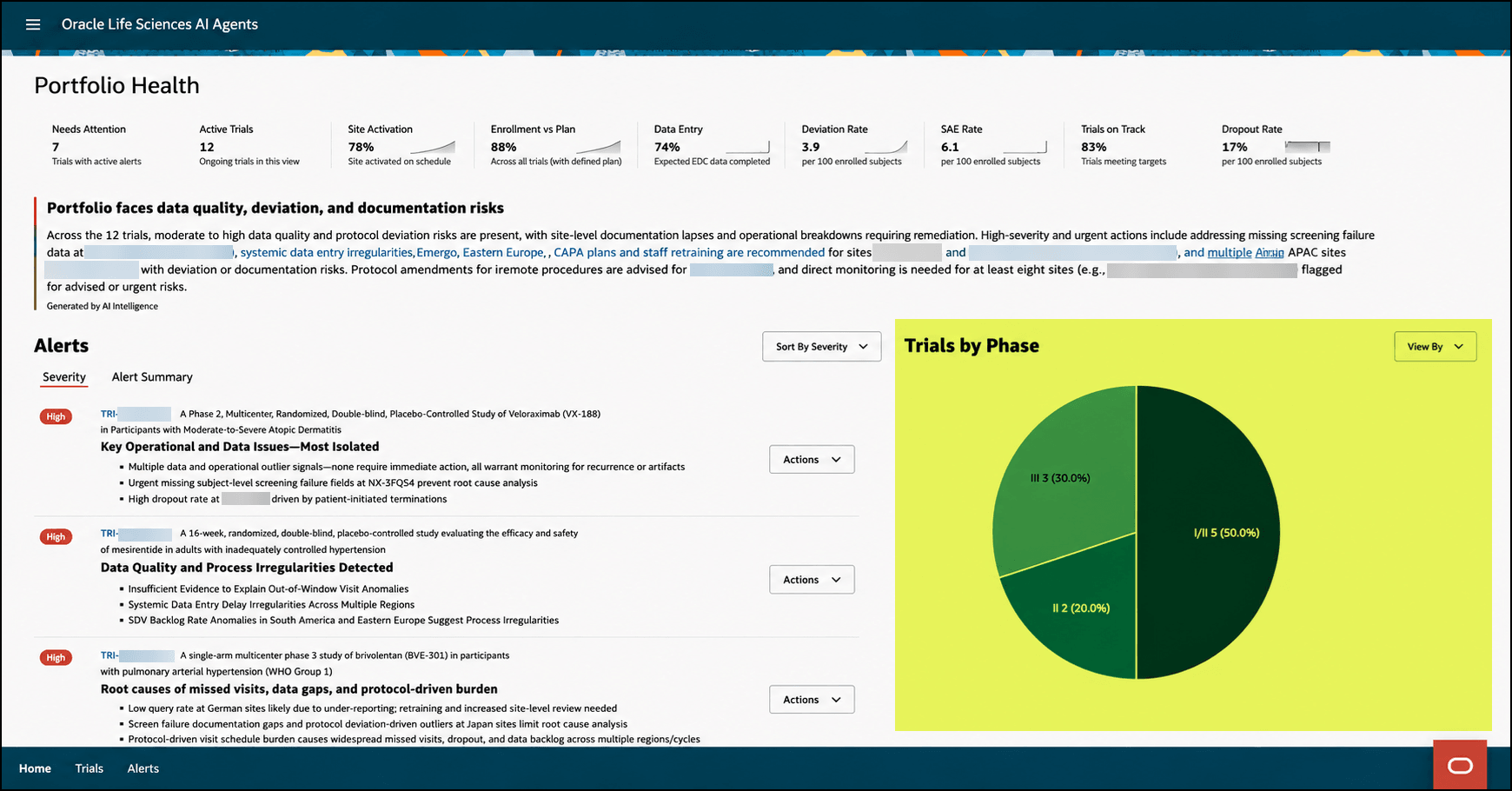Image resolution: width=1512 pixels, height=791 pixels.
Task: Click 'Oracle Life Sciences AI Agents' title
Action: point(160,24)
